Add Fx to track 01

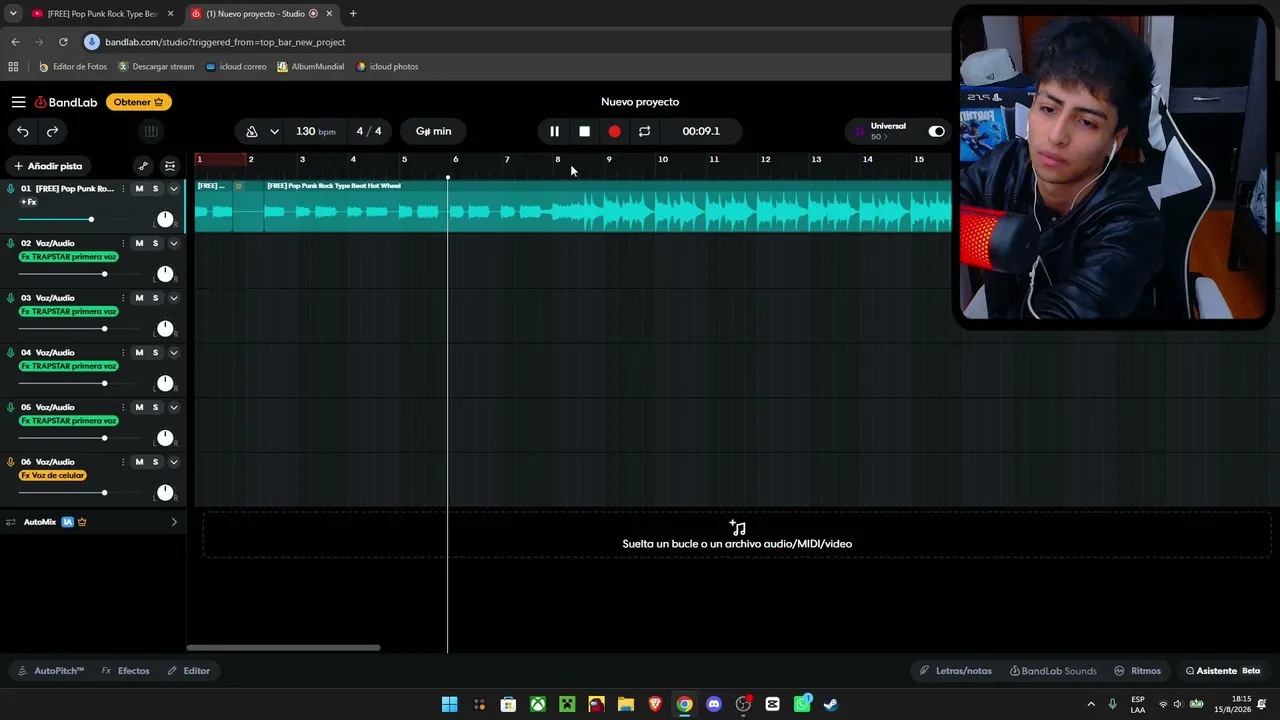(x=29, y=202)
